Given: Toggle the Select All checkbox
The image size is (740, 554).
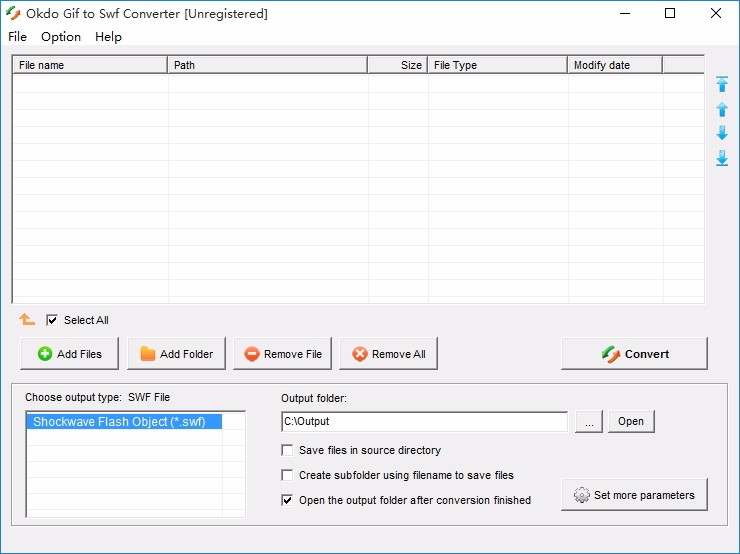Looking at the screenshot, I should click(52, 320).
